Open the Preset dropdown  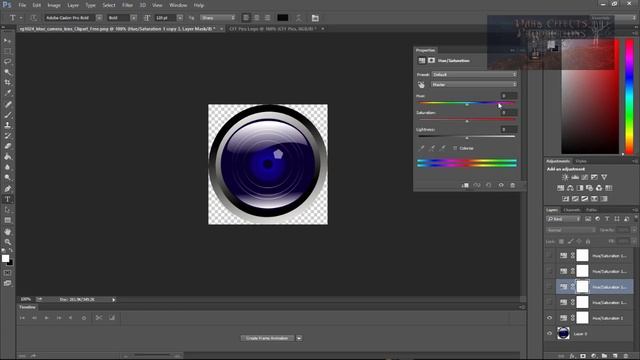(475, 75)
